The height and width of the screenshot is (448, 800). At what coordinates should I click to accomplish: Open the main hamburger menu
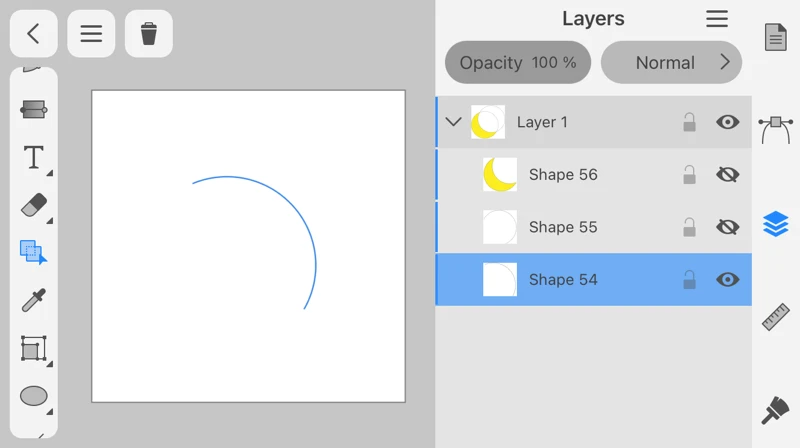pos(91,34)
